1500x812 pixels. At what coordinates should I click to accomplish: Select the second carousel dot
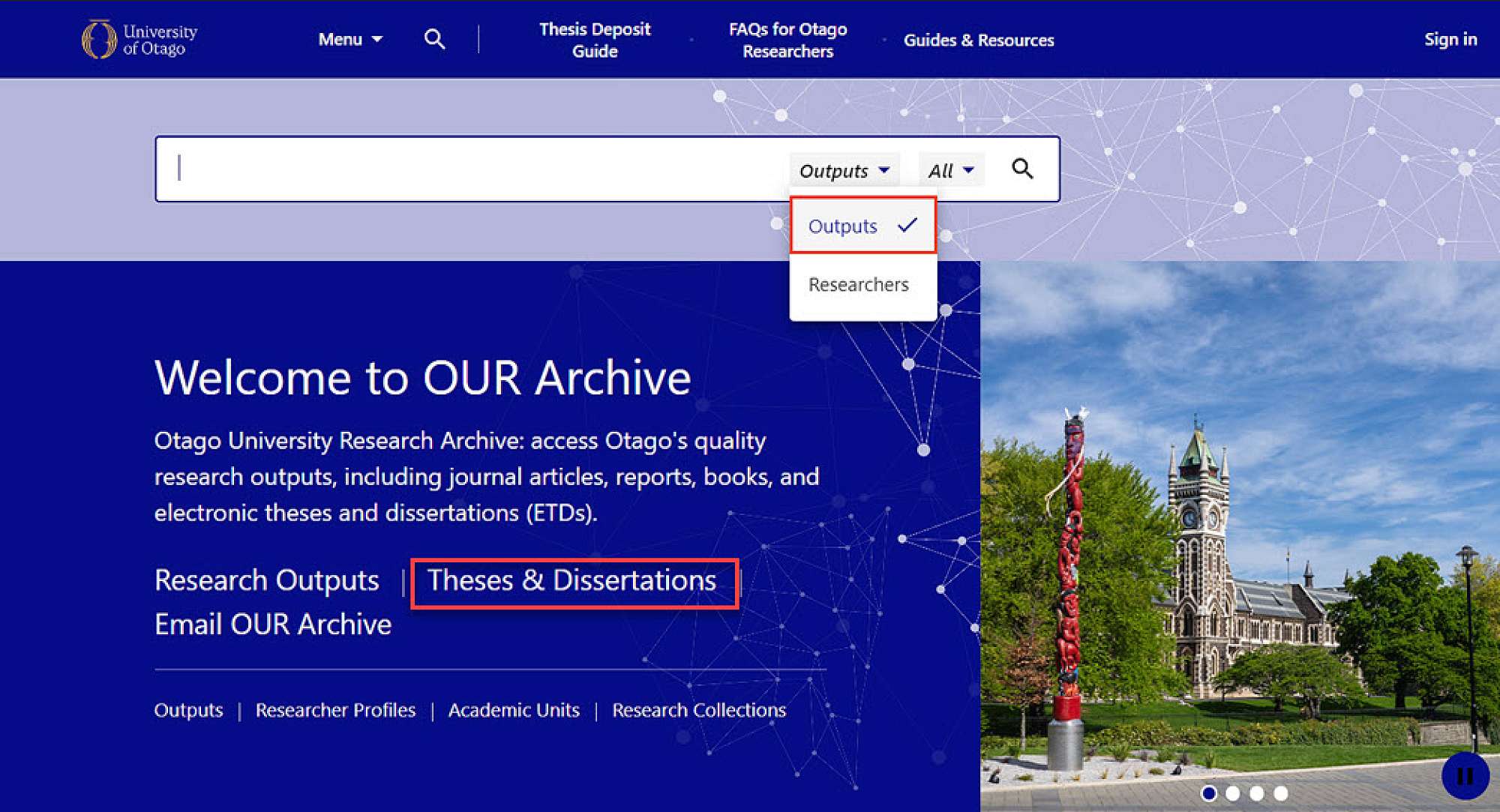pos(1232,793)
